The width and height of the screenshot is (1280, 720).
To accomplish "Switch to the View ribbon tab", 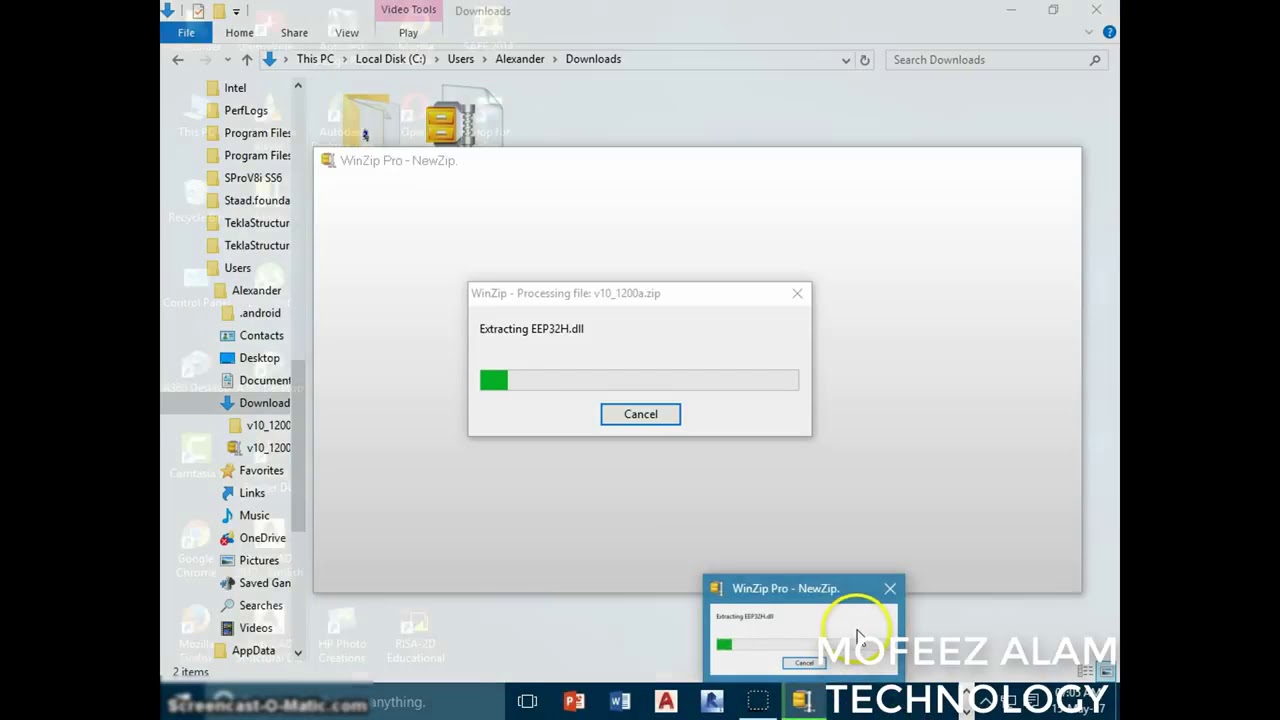I will pos(347,33).
